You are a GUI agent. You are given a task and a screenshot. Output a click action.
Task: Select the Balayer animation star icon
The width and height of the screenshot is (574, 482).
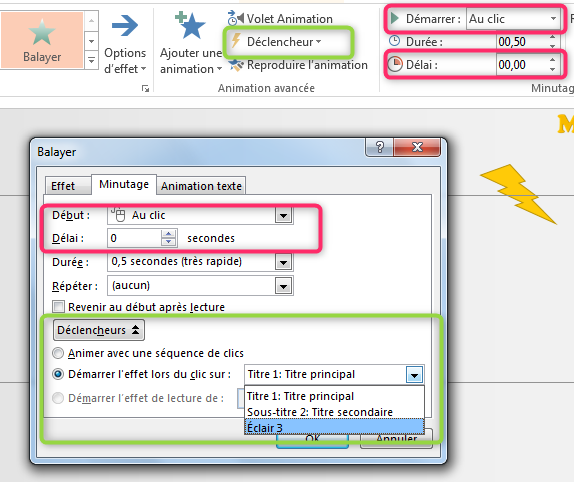(x=42, y=32)
